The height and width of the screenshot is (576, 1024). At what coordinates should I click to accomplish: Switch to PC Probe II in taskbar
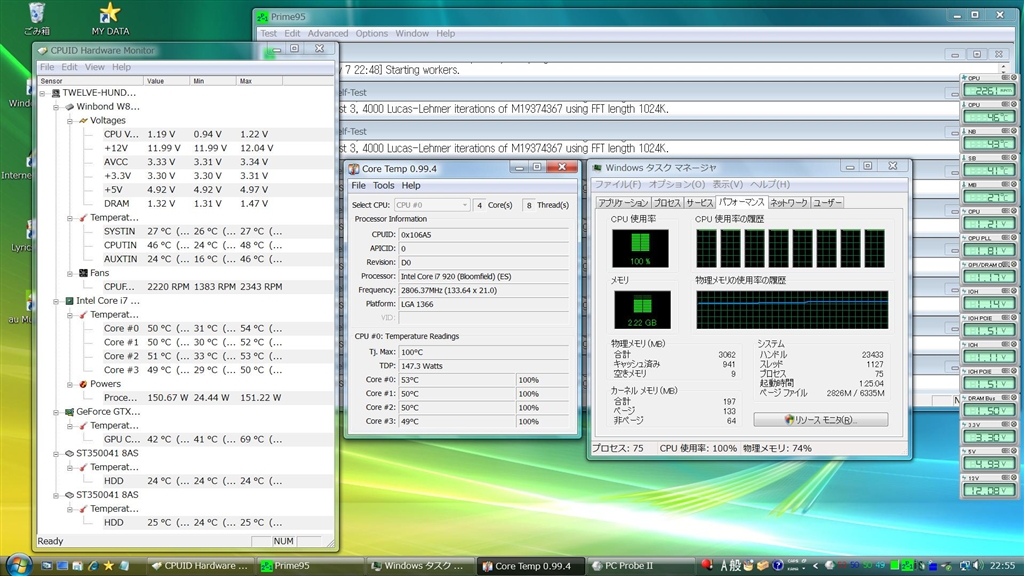pyautogui.click(x=630, y=566)
